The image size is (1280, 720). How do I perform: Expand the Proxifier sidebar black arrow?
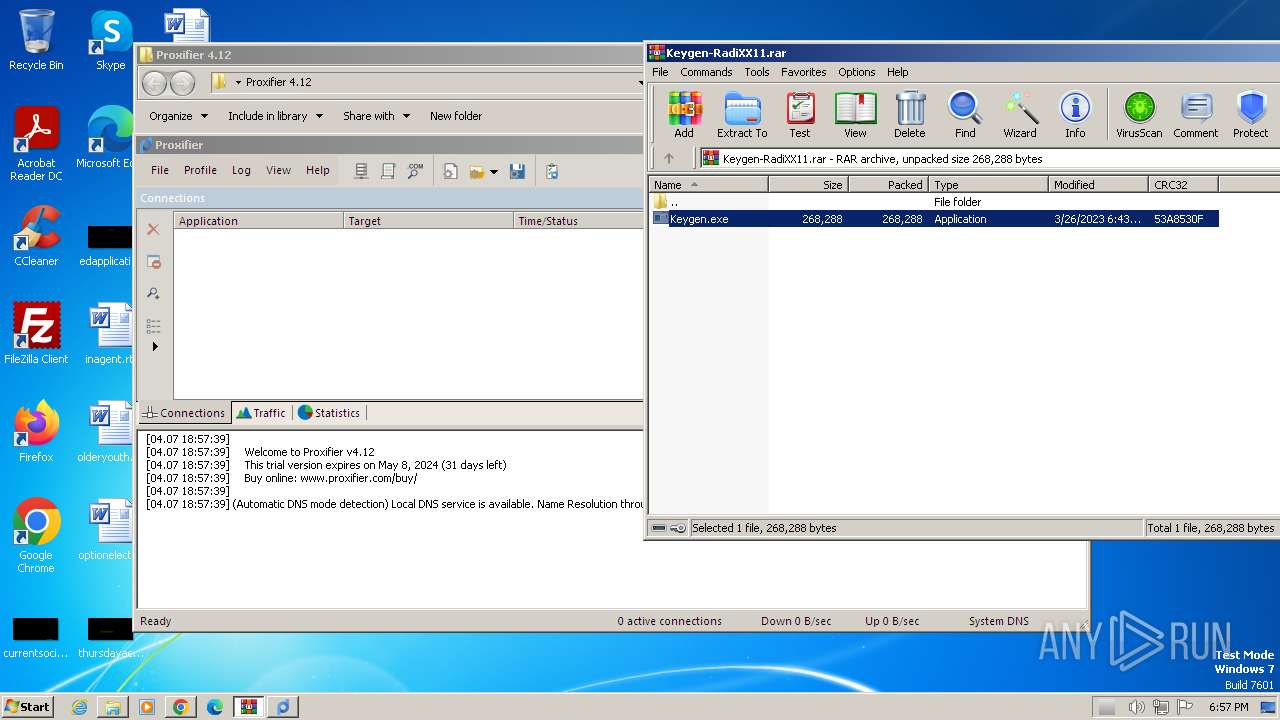point(154,346)
